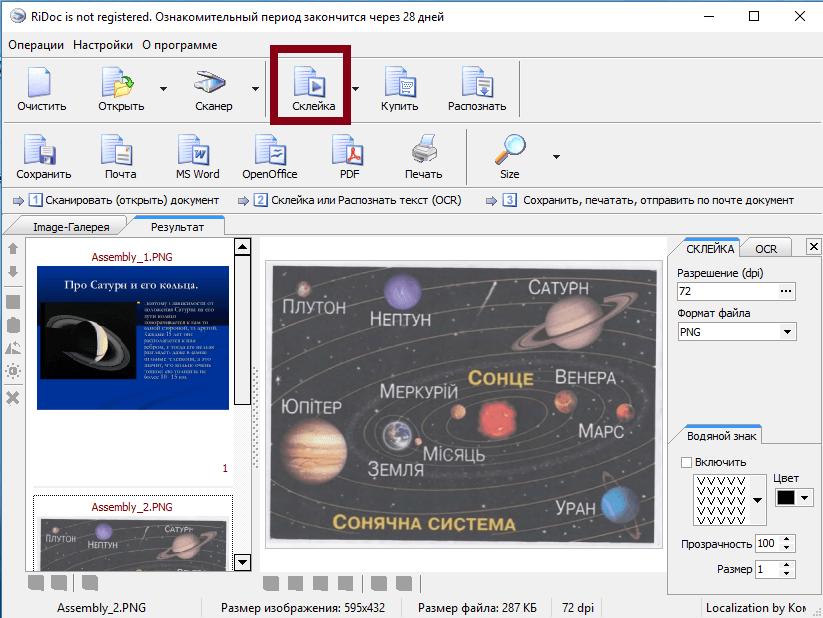
Task: Expand the Открыть button dropdown arrow
Action: (x=163, y=89)
